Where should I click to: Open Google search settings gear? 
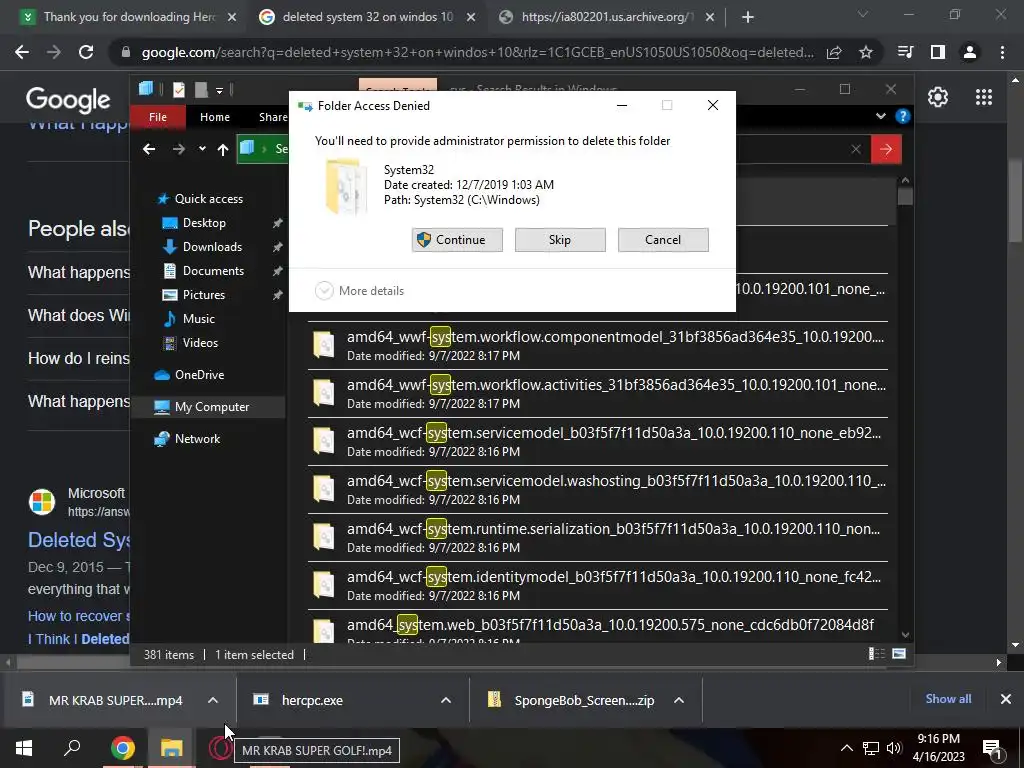coord(938,97)
